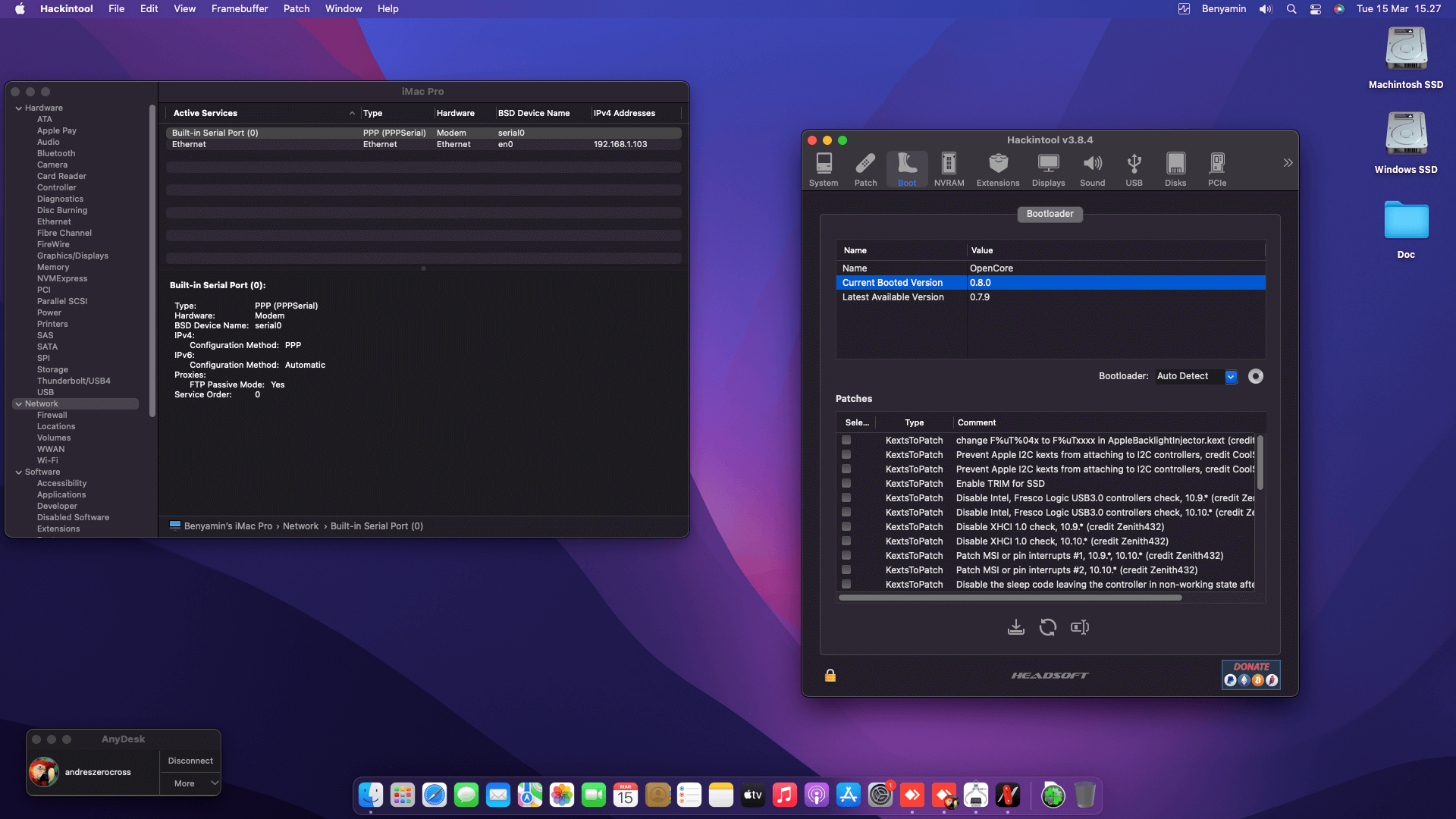Screen dimensions: 1456x819
Task: Click the Disconnect button in AnyDesk
Action: click(x=190, y=761)
